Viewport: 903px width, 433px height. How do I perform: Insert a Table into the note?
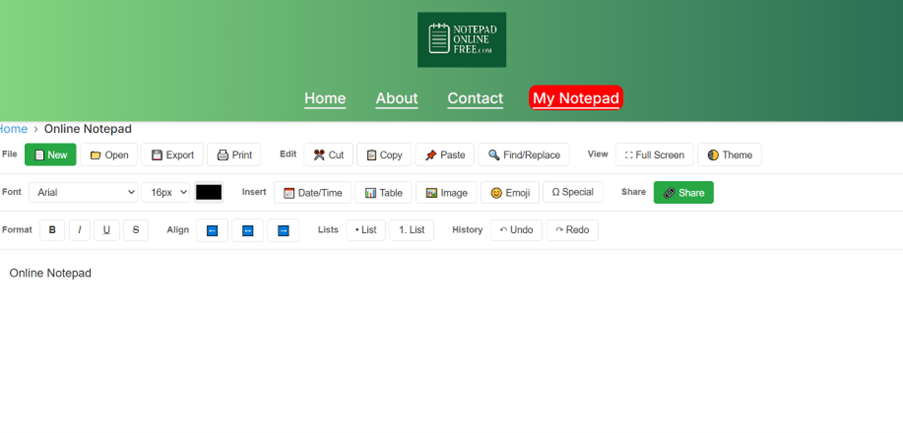pos(383,193)
